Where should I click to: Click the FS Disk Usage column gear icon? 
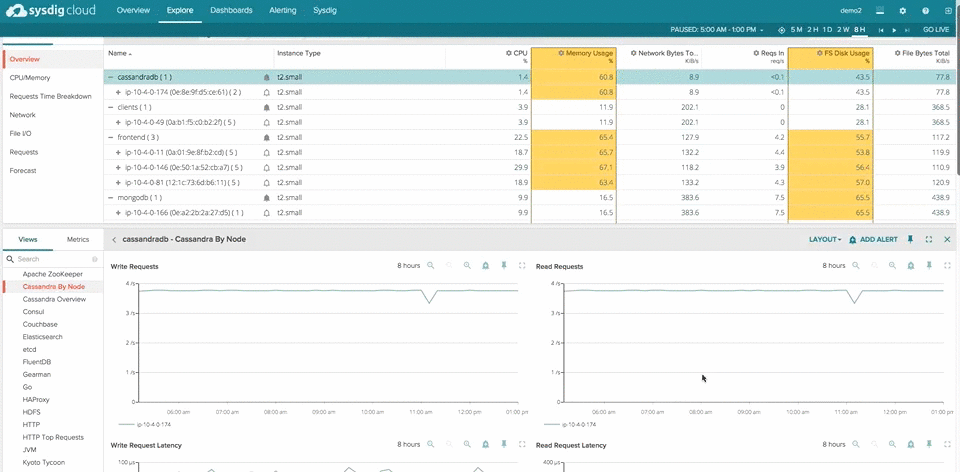click(820, 53)
